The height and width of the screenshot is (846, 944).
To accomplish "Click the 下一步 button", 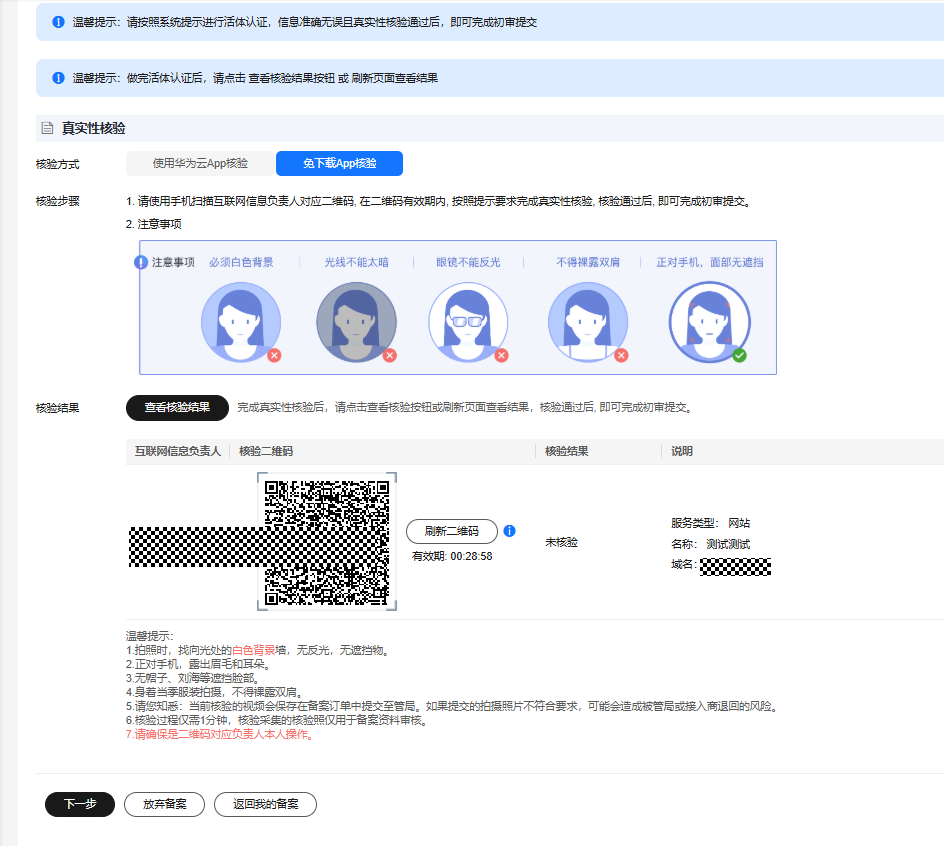I will pos(80,804).
